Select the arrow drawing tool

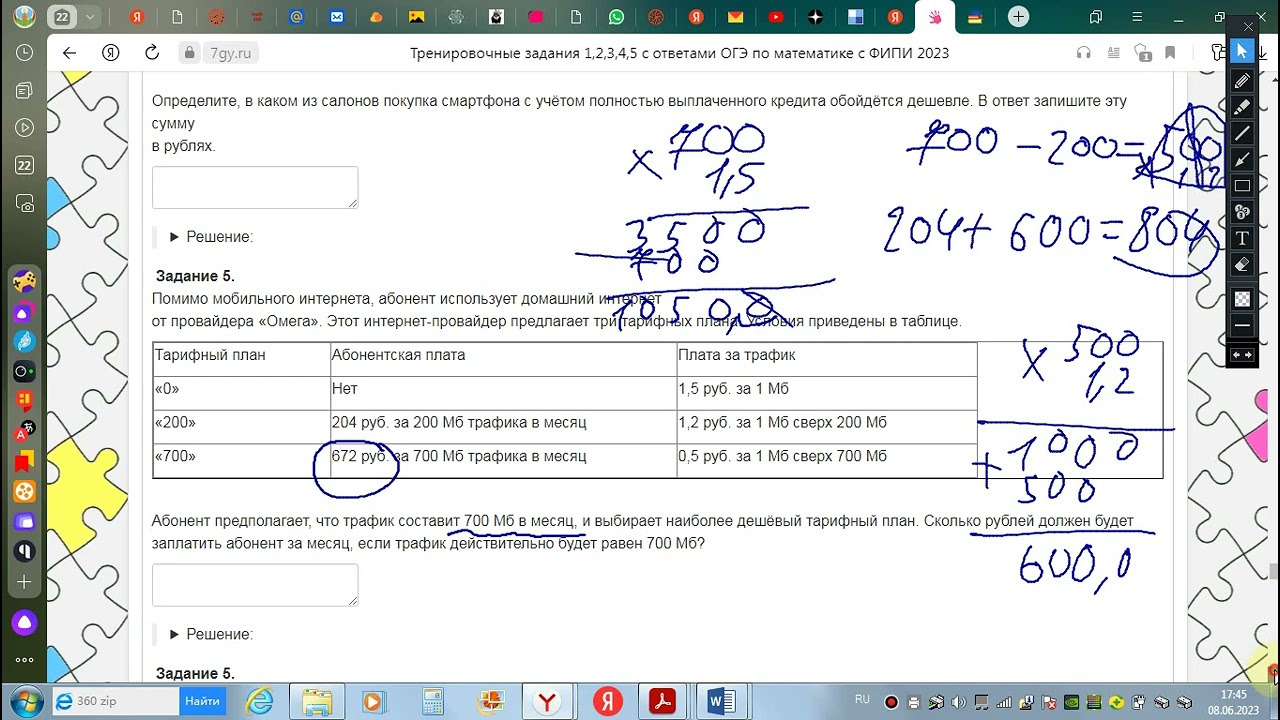tap(1242, 159)
